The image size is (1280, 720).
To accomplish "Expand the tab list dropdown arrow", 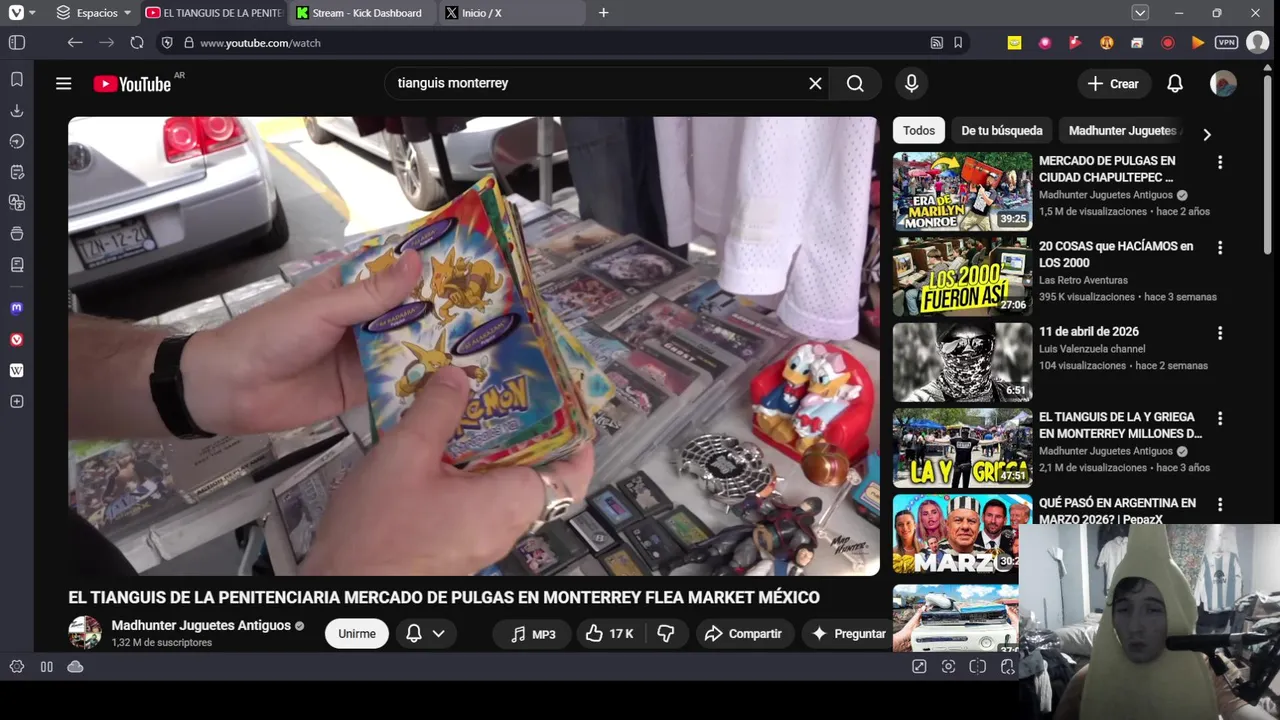I will point(1140,13).
